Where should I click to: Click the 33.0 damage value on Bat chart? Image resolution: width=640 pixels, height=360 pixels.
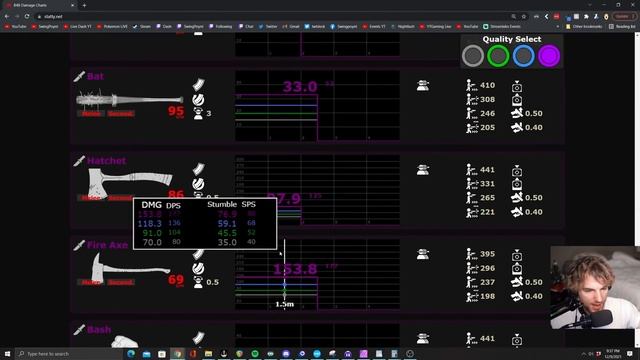[300, 87]
